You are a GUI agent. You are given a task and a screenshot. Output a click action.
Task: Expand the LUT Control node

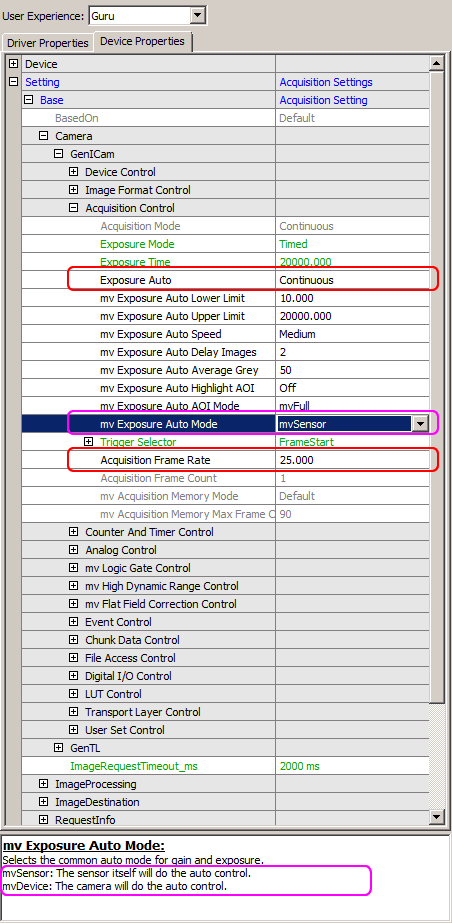tap(74, 694)
